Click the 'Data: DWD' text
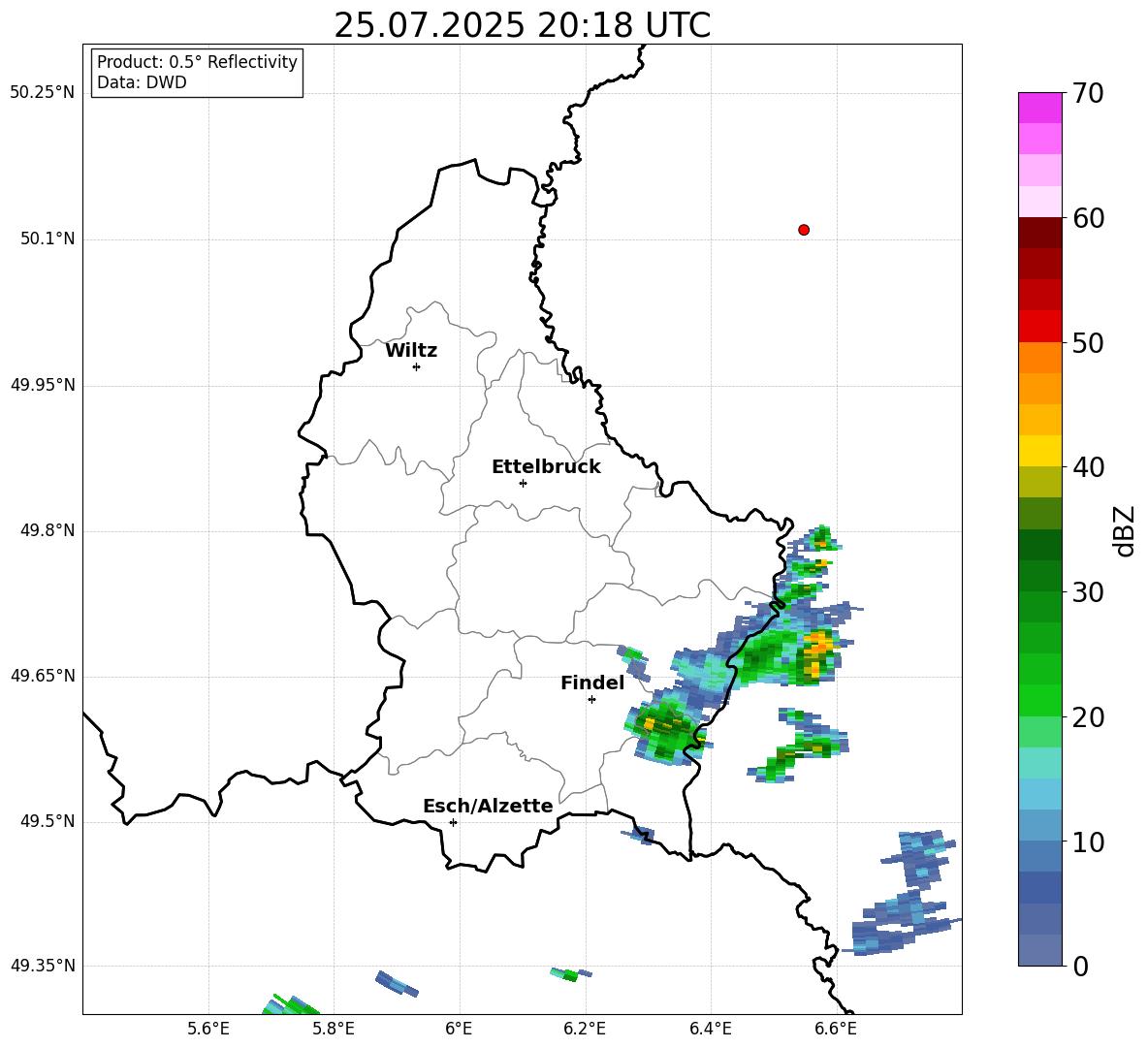This screenshot has height=1048, width=1148. point(142,82)
